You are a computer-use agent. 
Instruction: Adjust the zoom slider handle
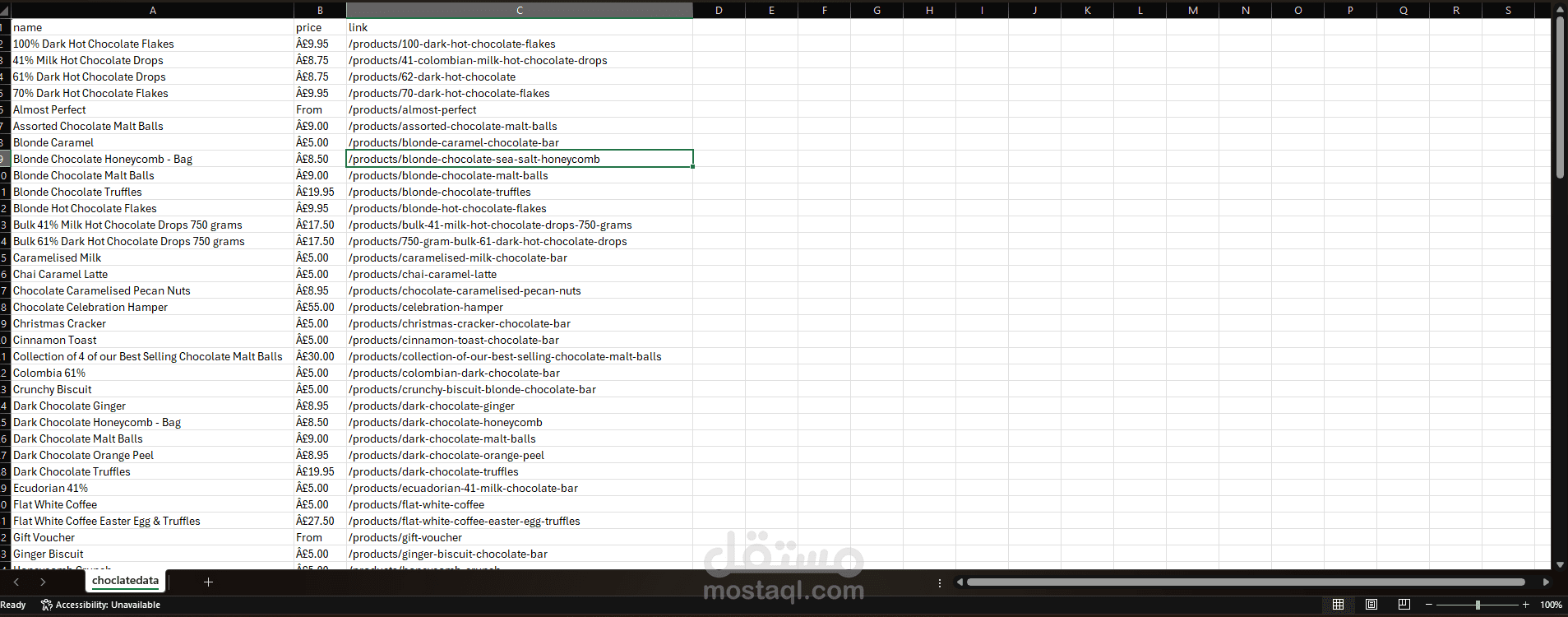point(1478,605)
